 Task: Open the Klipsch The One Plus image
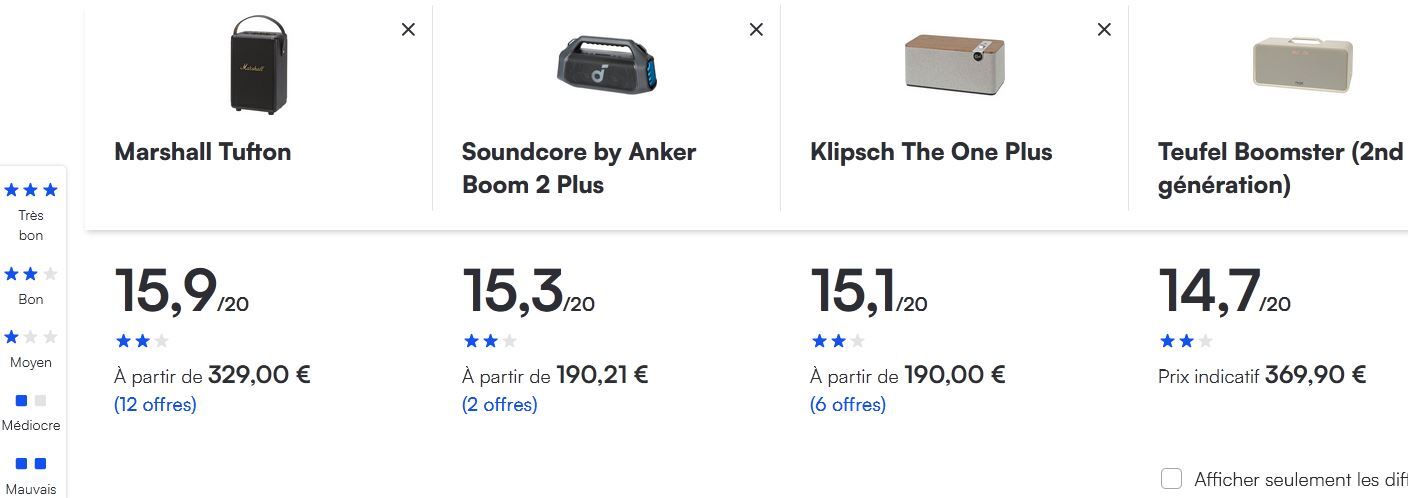coord(954,65)
